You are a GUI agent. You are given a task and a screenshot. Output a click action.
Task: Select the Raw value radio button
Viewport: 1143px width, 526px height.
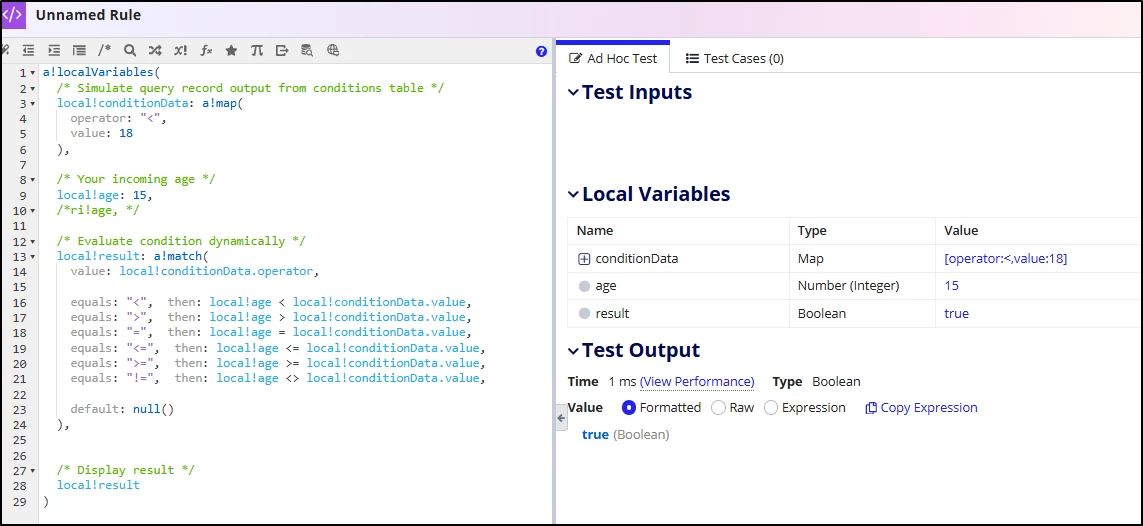click(x=718, y=407)
